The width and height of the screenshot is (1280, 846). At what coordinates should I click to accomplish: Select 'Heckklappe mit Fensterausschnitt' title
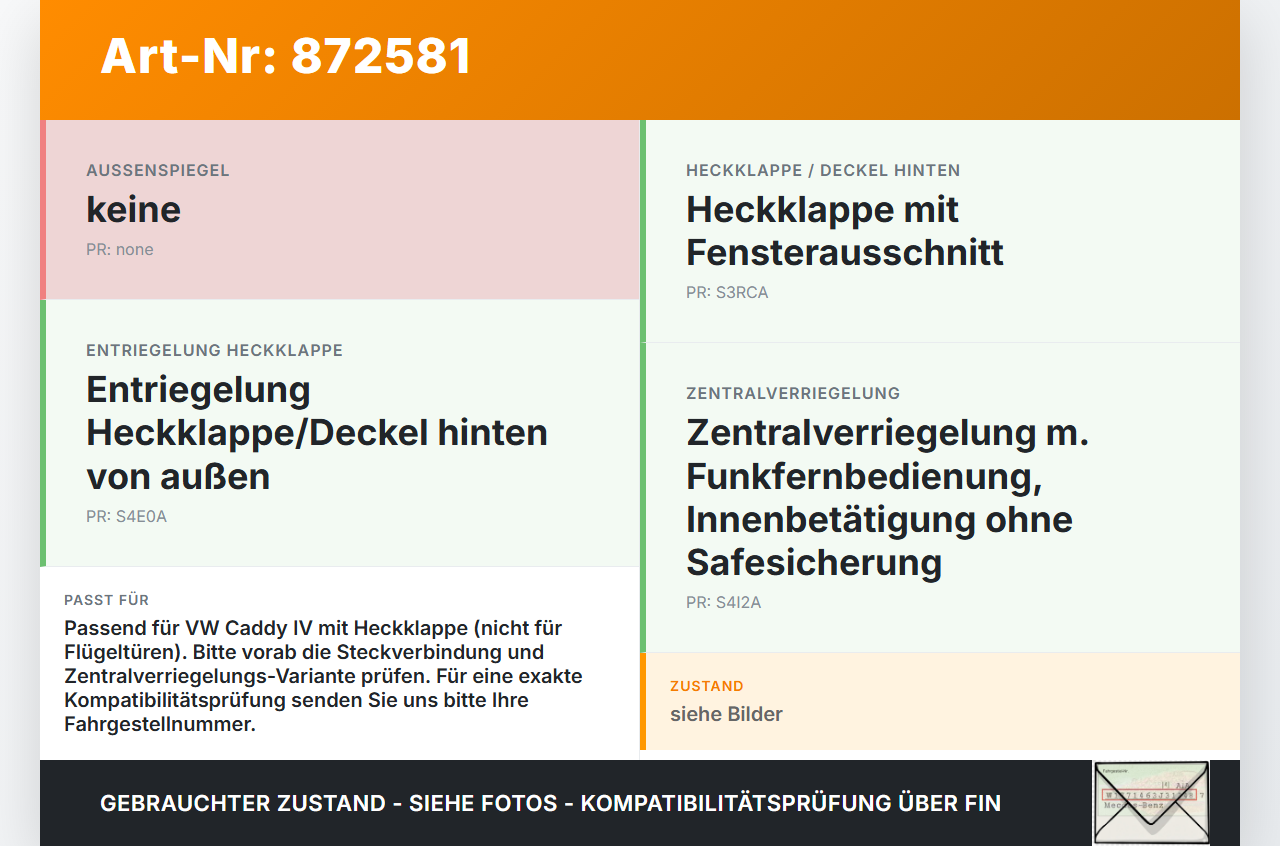coord(845,231)
